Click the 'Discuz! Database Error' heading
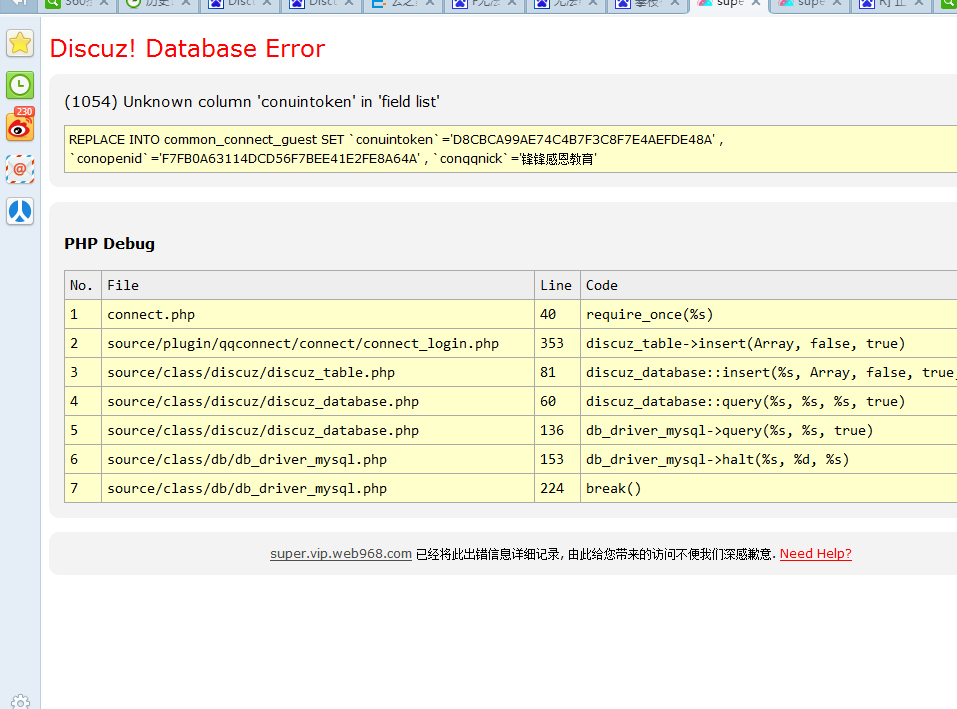The height and width of the screenshot is (709, 957). [x=187, y=49]
